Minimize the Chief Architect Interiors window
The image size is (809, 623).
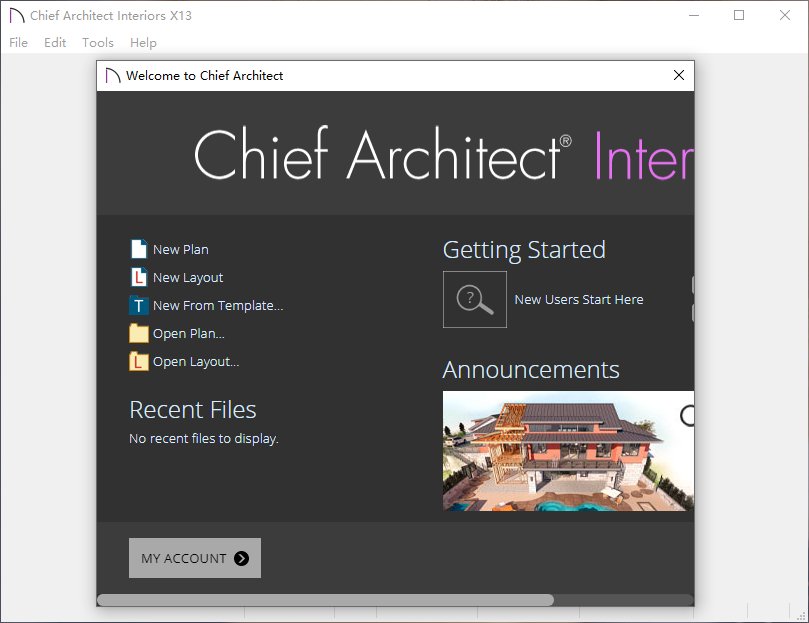pyautogui.click(x=694, y=15)
